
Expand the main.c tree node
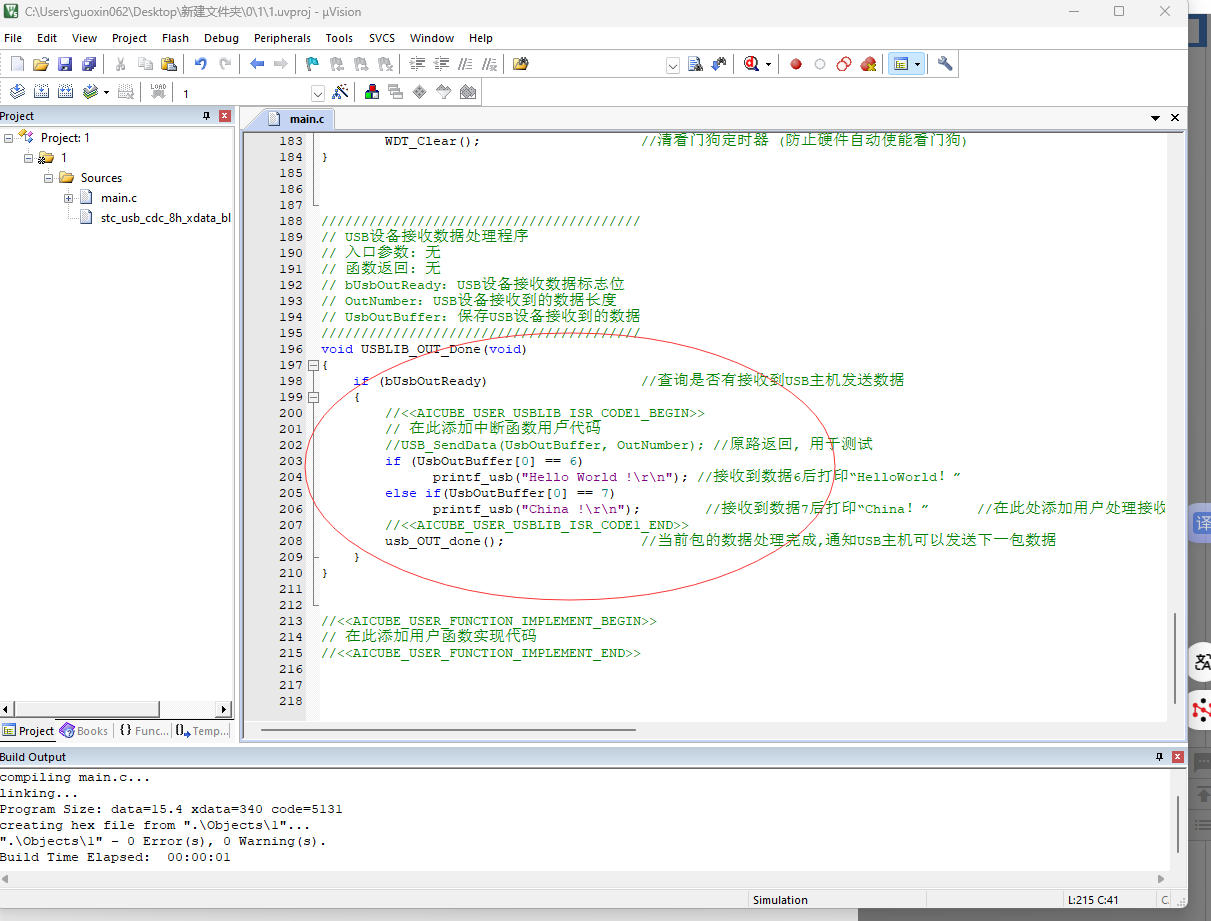[x=69, y=198]
